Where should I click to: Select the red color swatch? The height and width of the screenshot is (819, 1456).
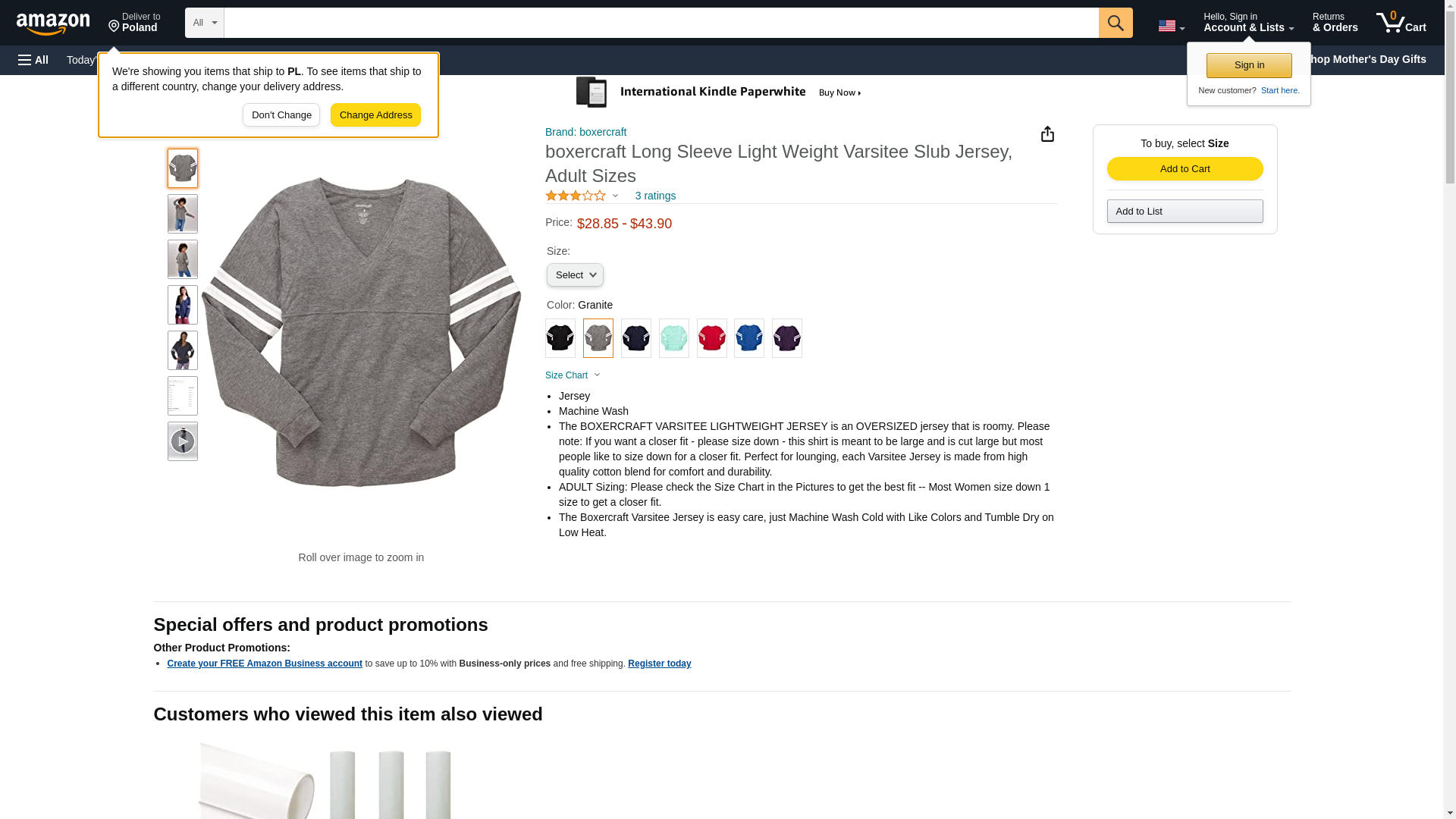pyautogui.click(x=711, y=338)
